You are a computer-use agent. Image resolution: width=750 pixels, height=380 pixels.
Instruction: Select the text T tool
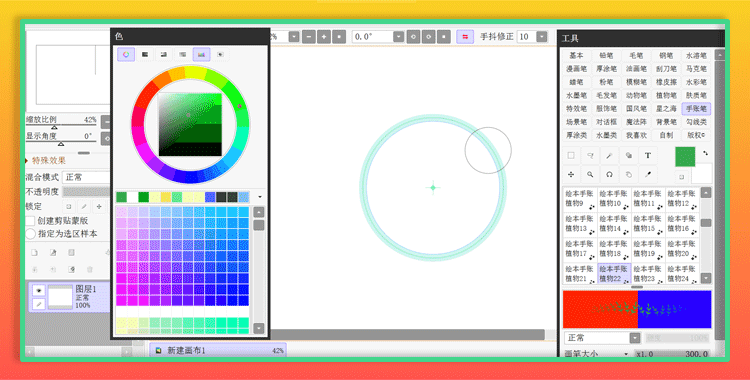[x=648, y=156]
